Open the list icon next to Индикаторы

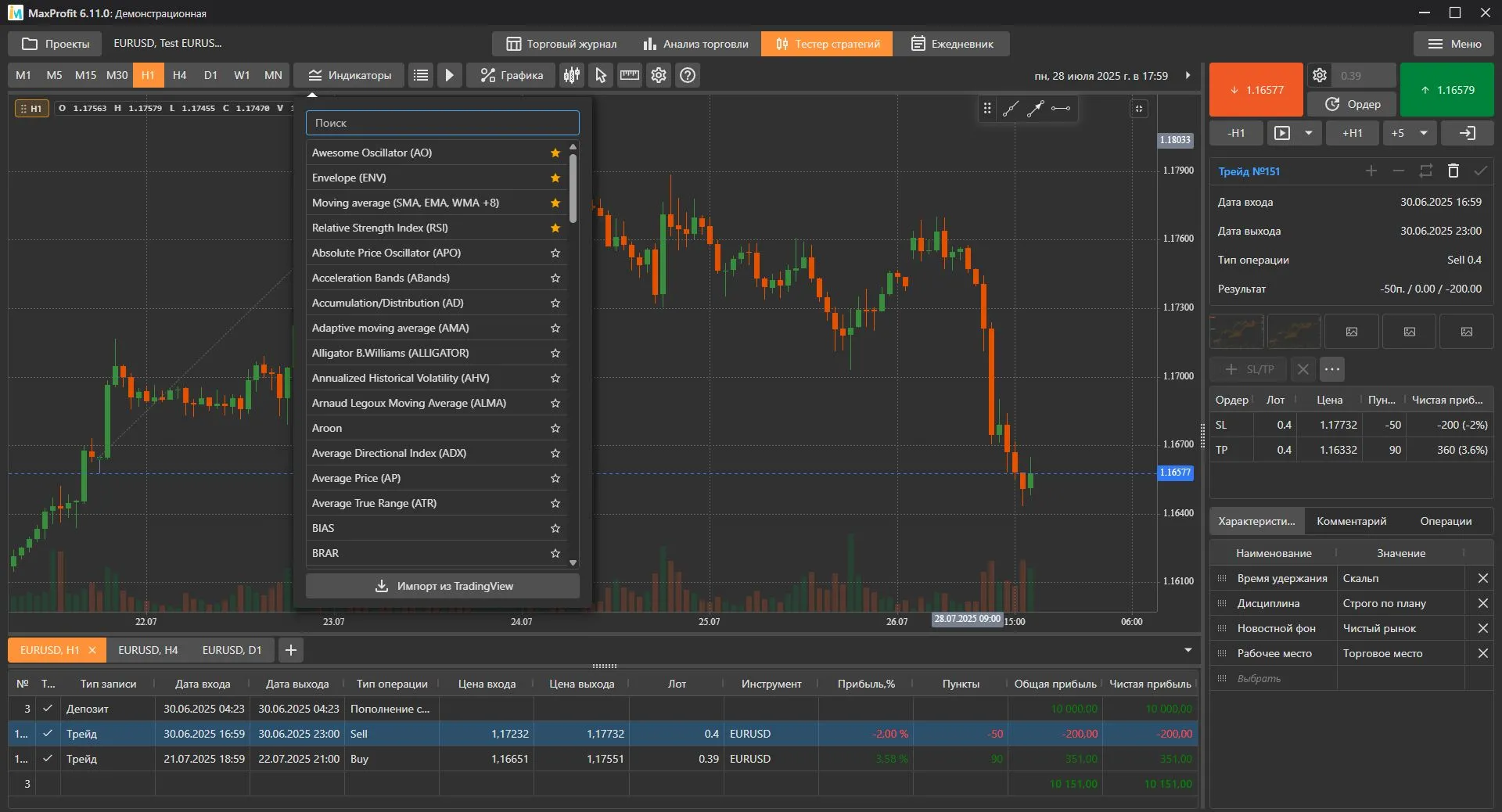421,75
